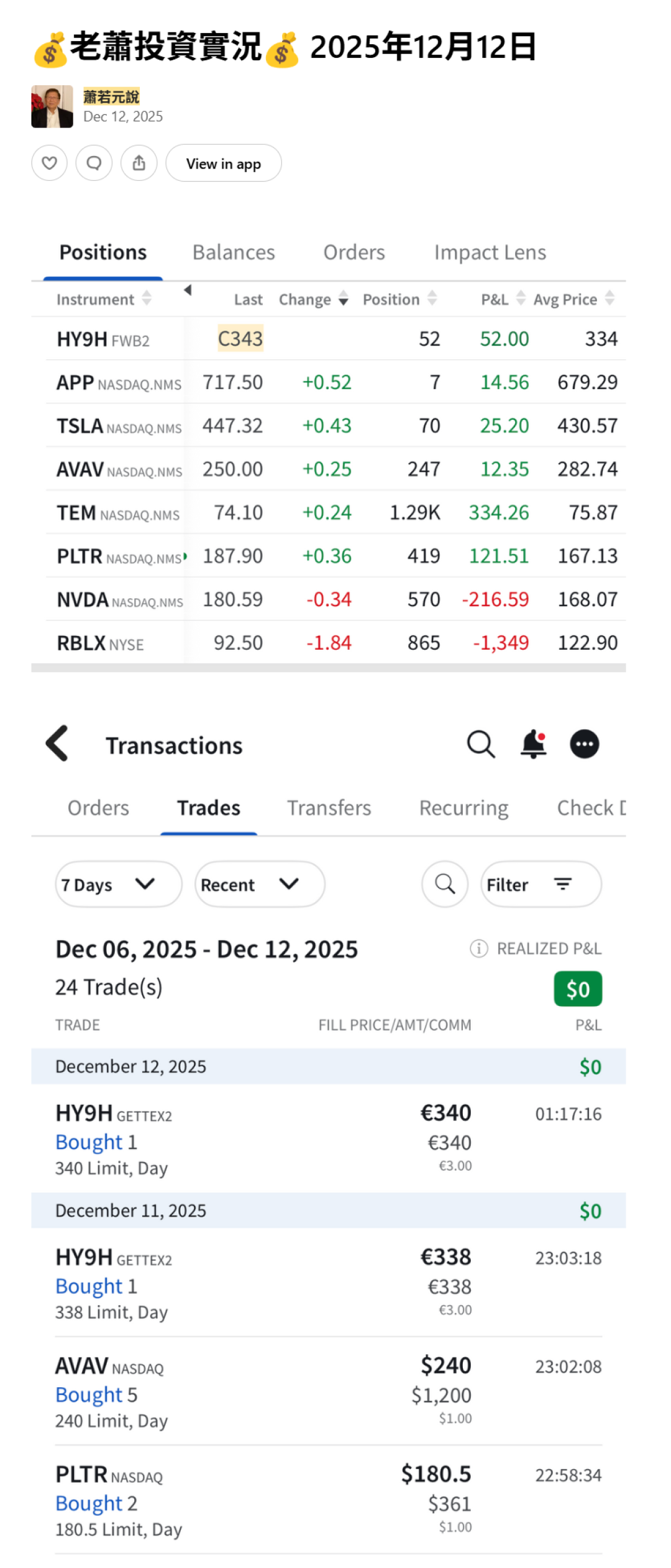Viewport: 671px width, 1568px height.
Task: Collapse columns with the small left triangle
Action: [x=188, y=290]
